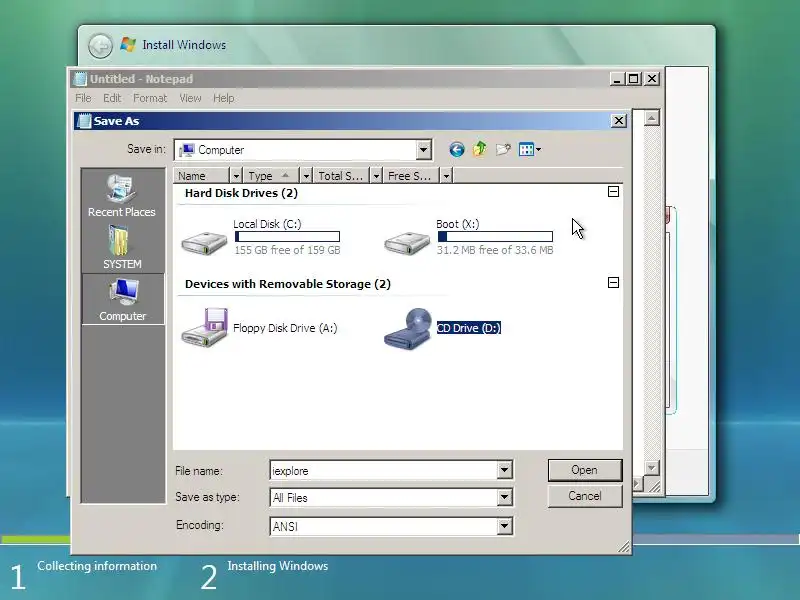
Task: Open Notepad Format menu
Action: [150, 98]
